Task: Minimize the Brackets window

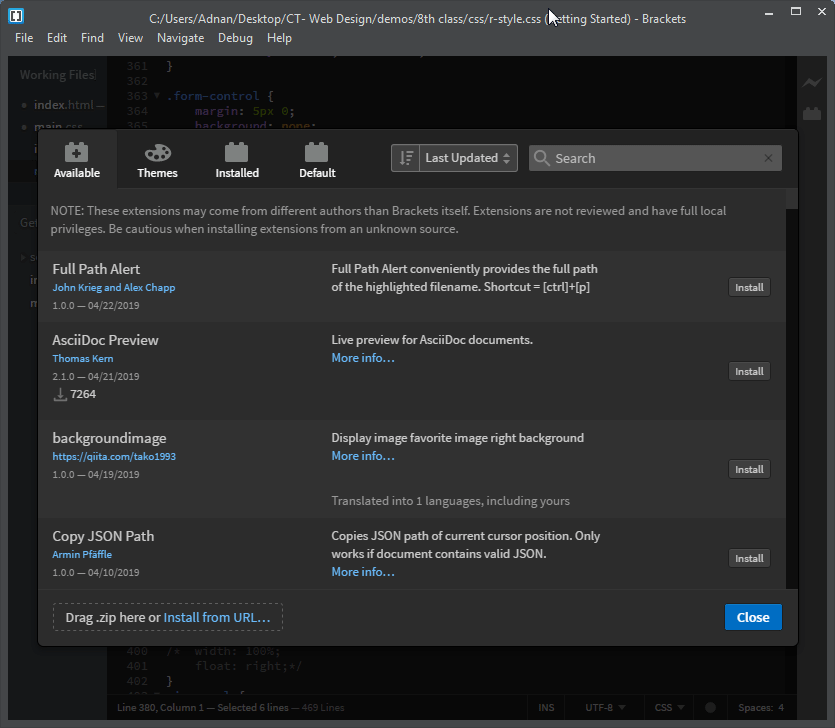Action: pos(768,13)
